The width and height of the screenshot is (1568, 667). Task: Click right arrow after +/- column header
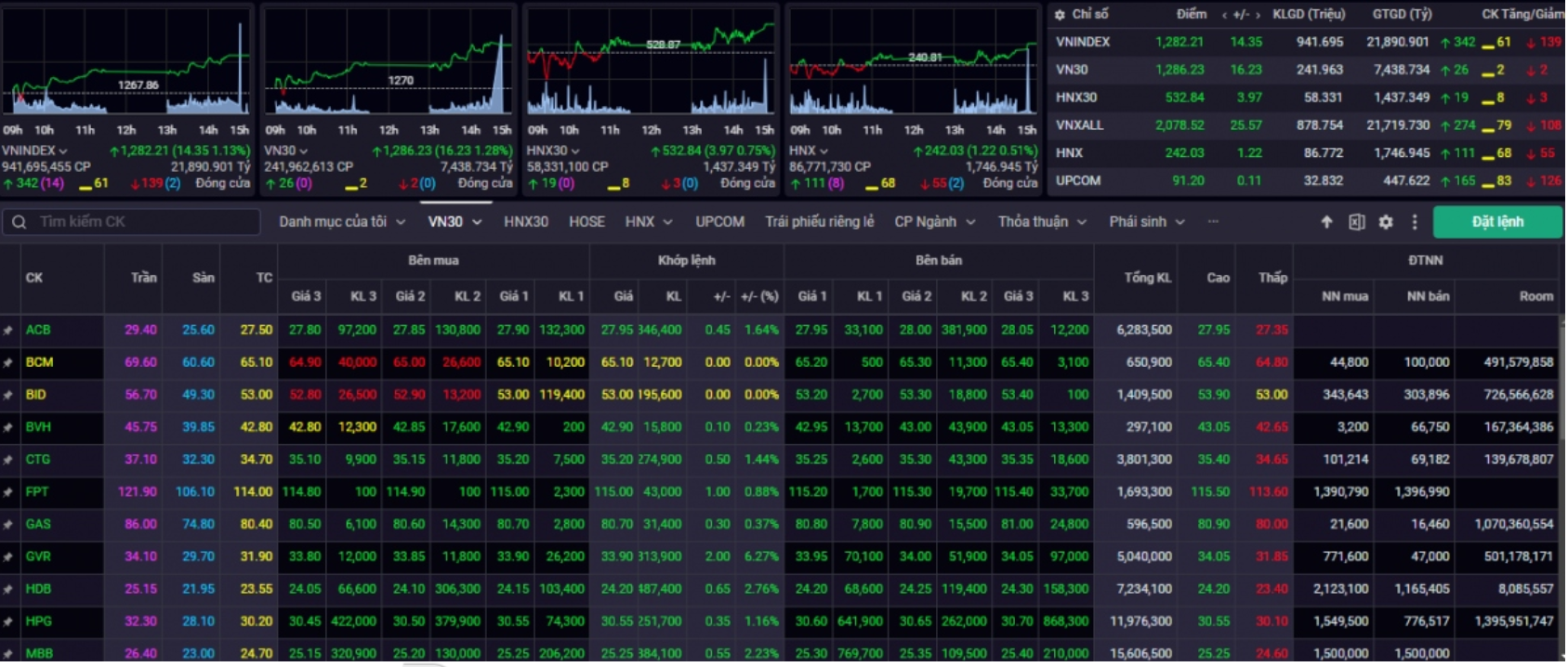[x=1258, y=15]
